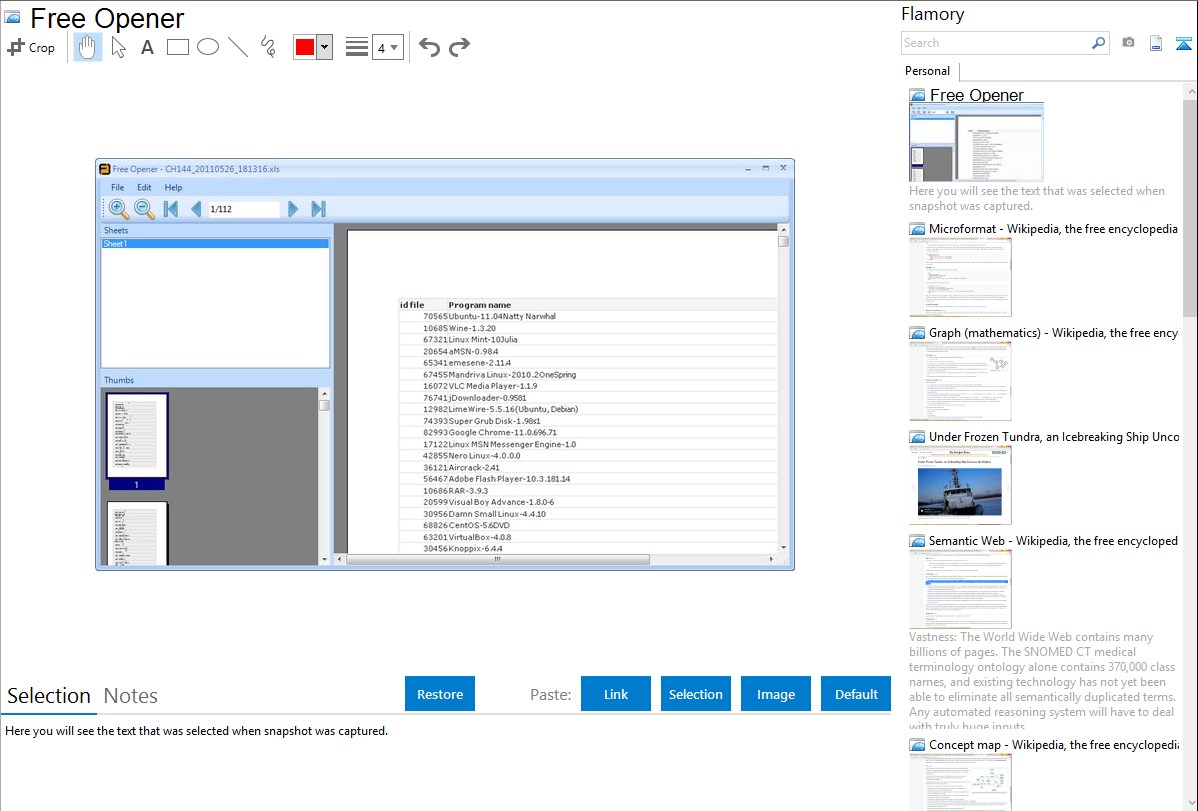The width and height of the screenshot is (1198, 811).
Task: Click the Flamory app icon beside title
Action: (x=12, y=17)
